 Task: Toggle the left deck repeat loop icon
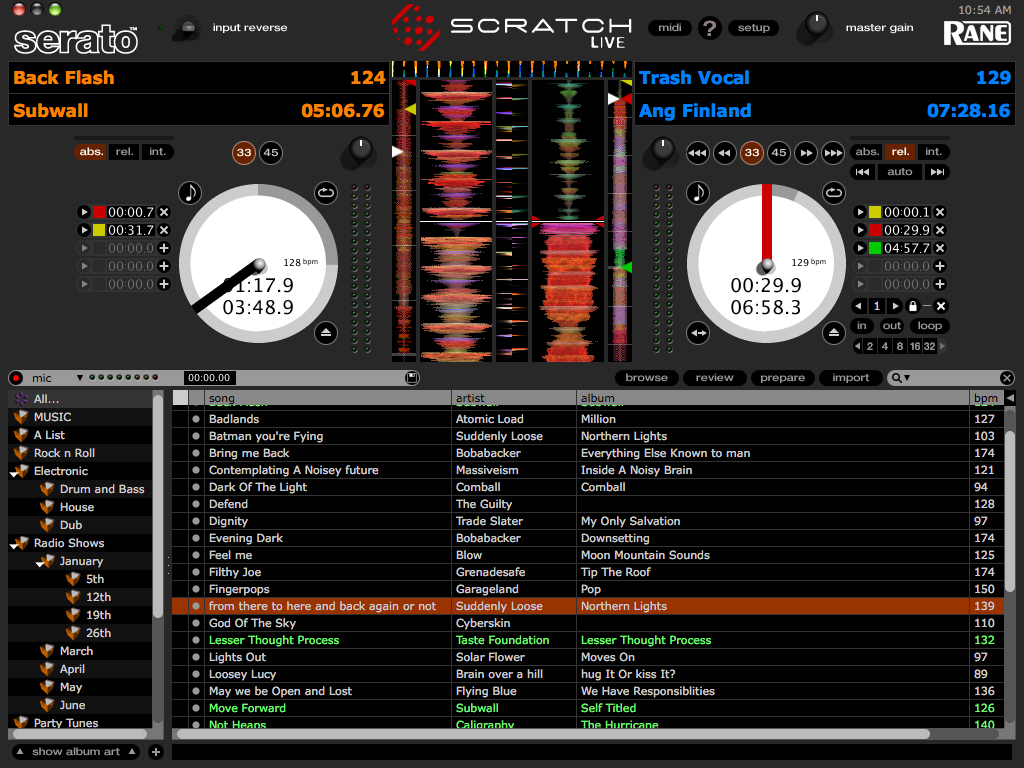[x=326, y=193]
